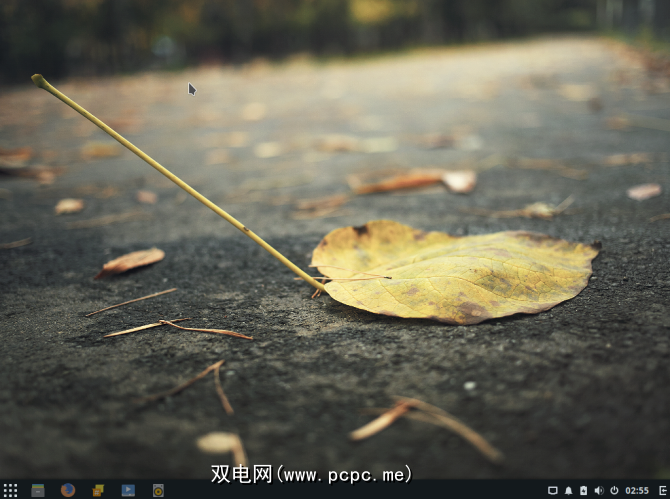The width and height of the screenshot is (670, 499).
Task: Open the notifications bell icon
Action: tap(568, 490)
